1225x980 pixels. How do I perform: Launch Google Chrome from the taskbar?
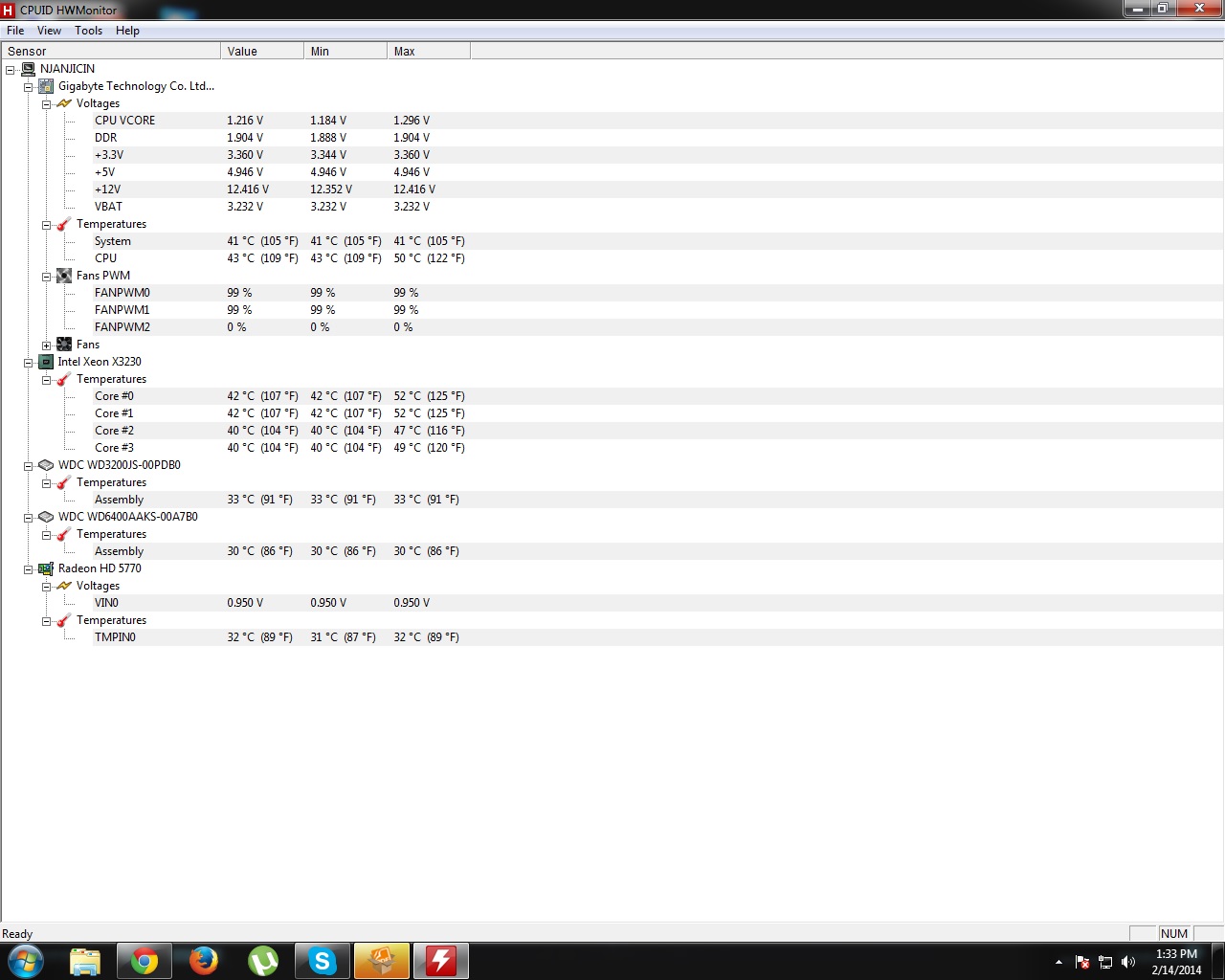pos(145,961)
